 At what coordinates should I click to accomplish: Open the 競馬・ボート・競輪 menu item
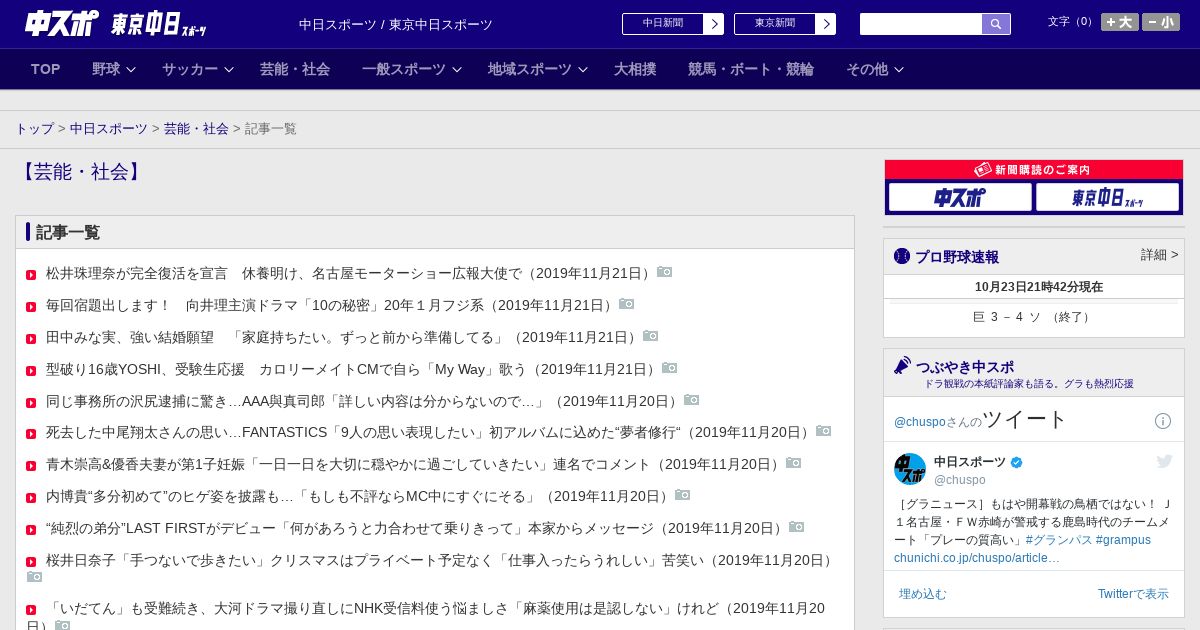pos(751,69)
